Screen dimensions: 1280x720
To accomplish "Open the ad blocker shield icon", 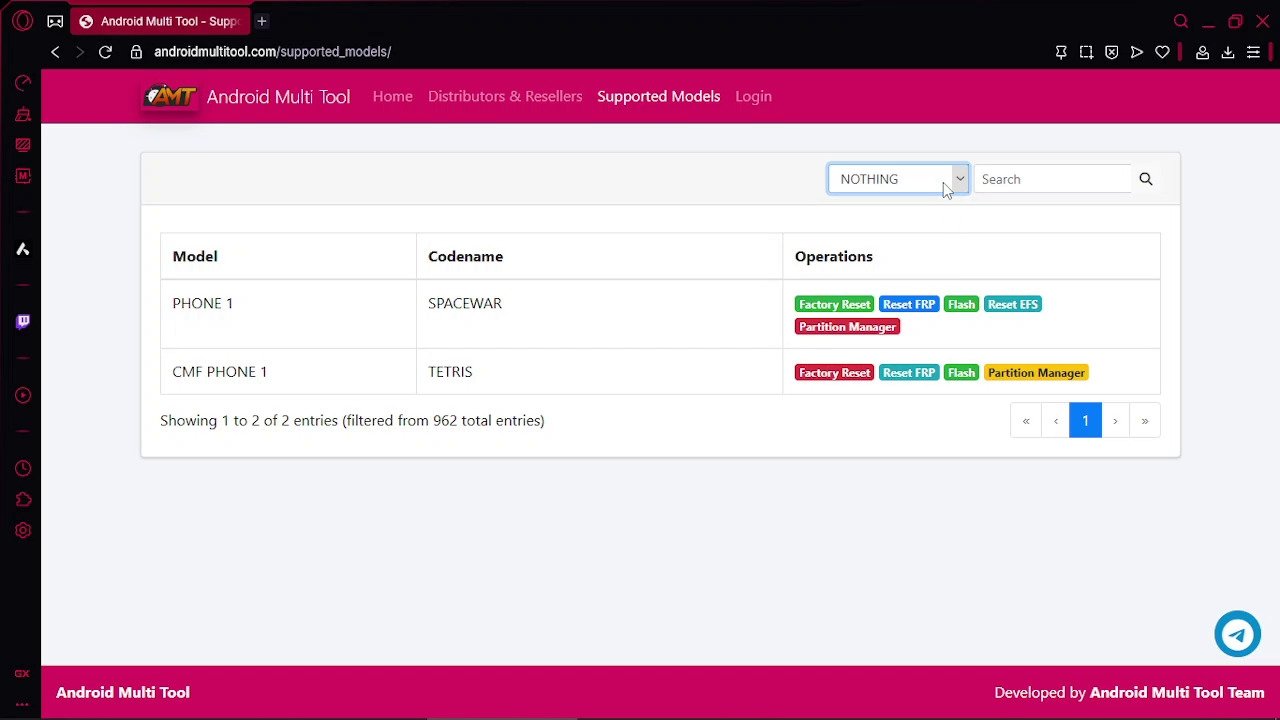I will [1111, 52].
